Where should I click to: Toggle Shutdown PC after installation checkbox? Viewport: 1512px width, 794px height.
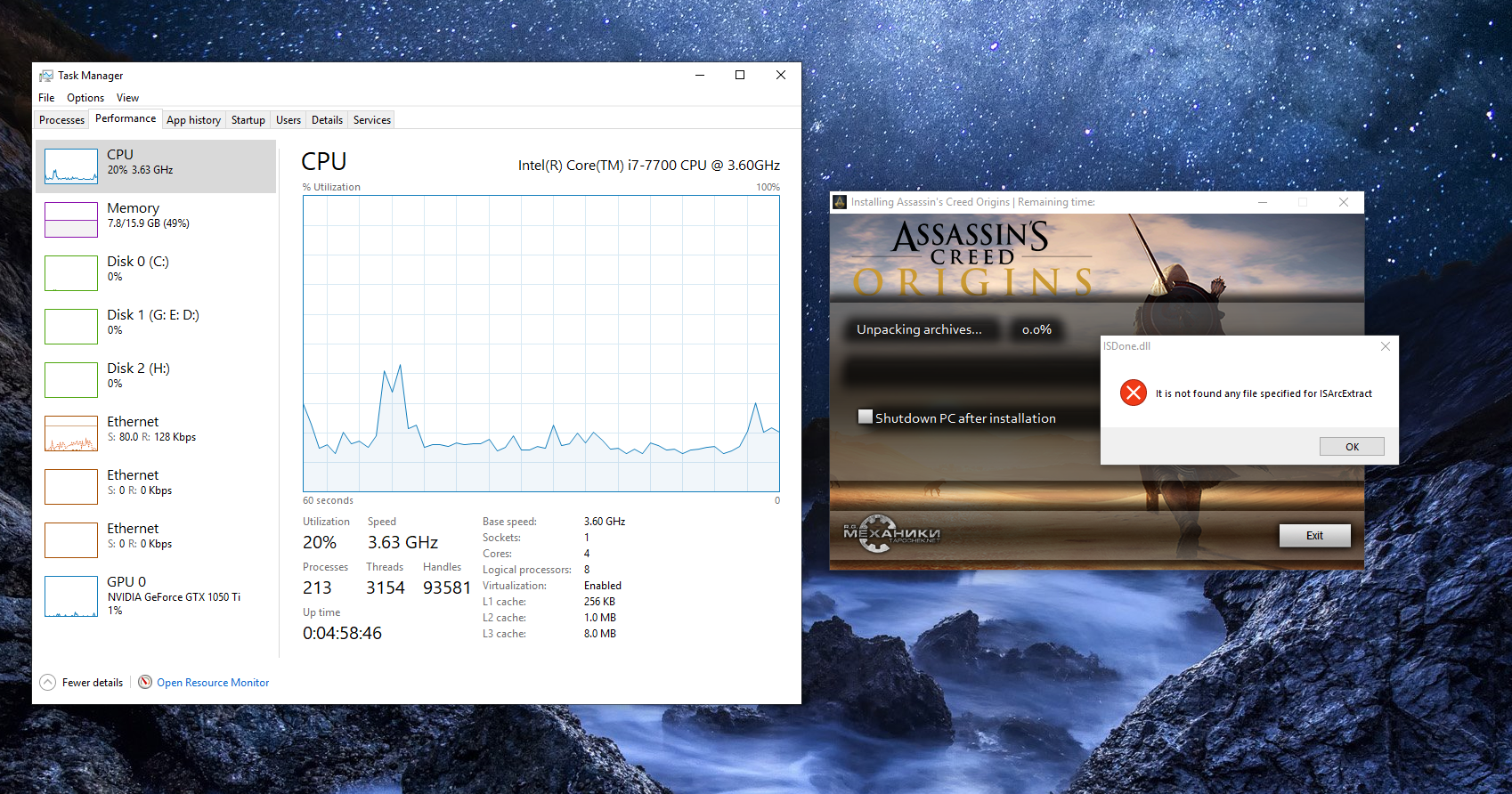865,417
